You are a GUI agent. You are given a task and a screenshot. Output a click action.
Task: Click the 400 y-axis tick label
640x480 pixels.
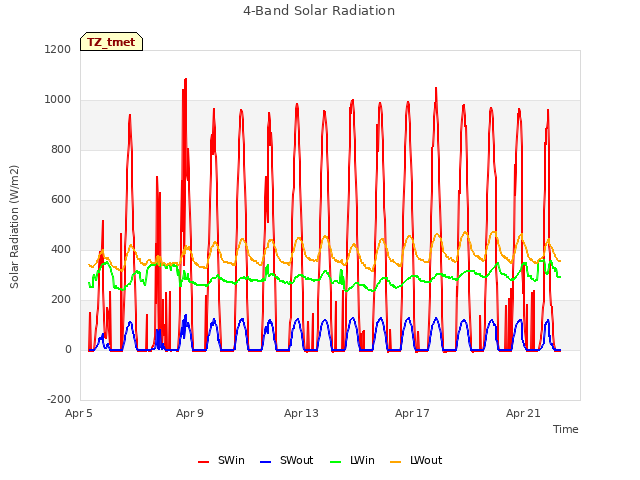pos(61,249)
